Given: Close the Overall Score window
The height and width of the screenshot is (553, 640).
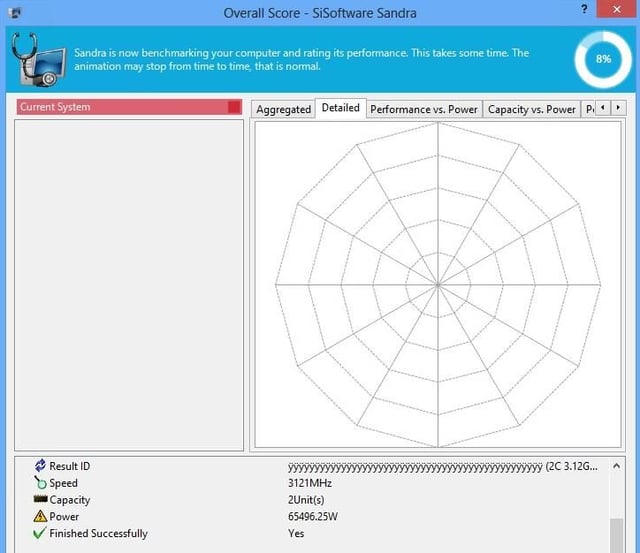Looking at the screenshot, I should 617,9.
